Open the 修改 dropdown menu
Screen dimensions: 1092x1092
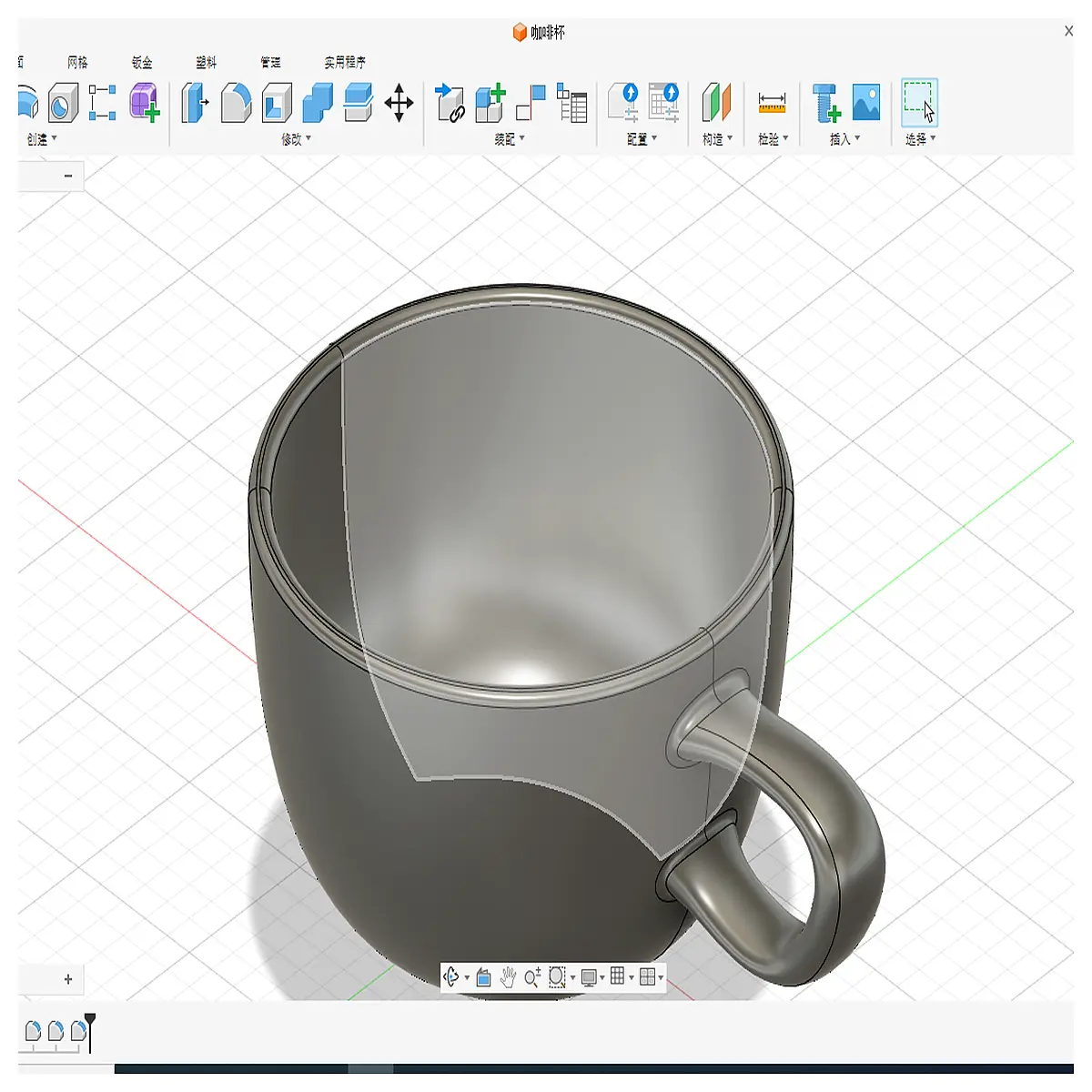click(296, 139)
